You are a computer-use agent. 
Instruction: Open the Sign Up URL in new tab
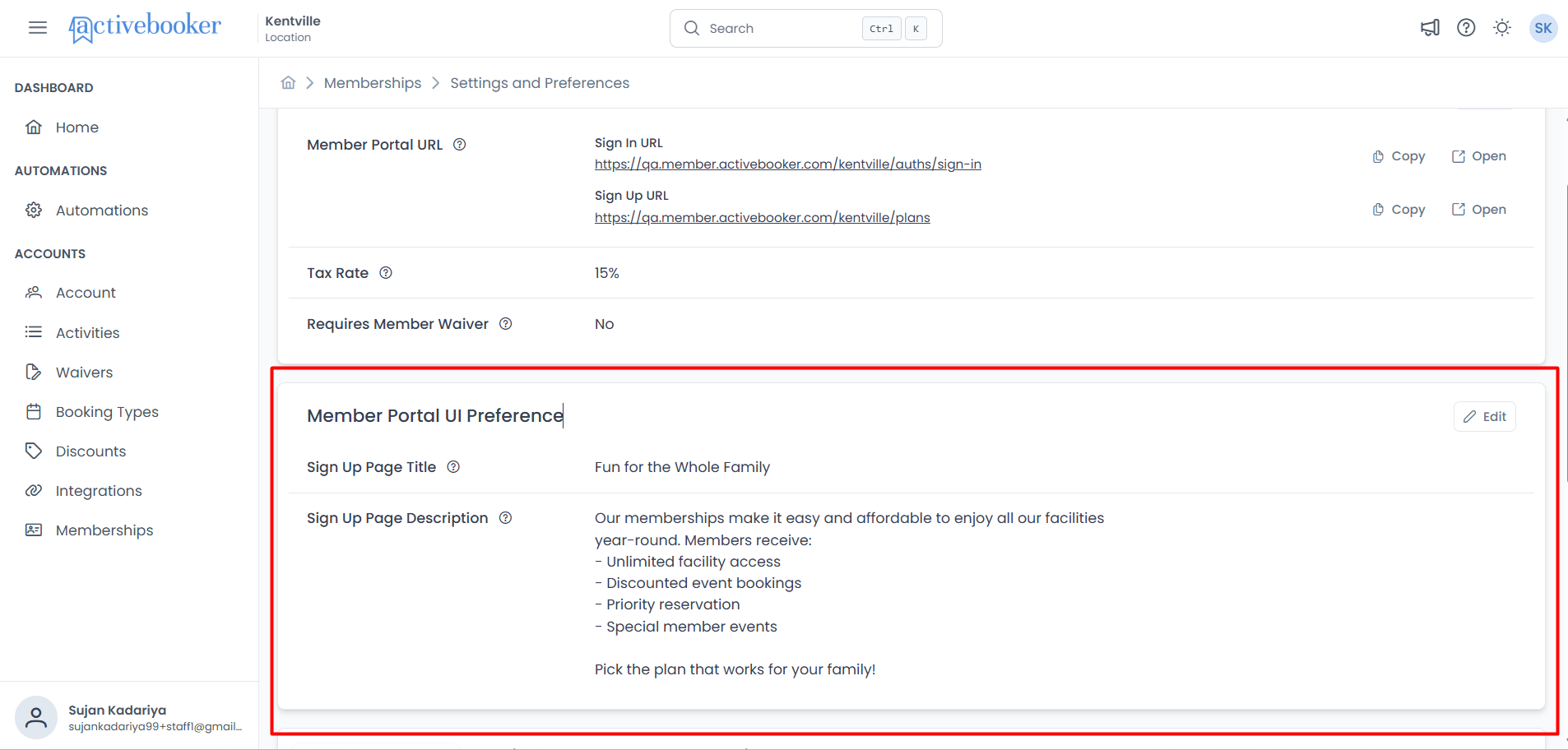(x=1479, y=210)
